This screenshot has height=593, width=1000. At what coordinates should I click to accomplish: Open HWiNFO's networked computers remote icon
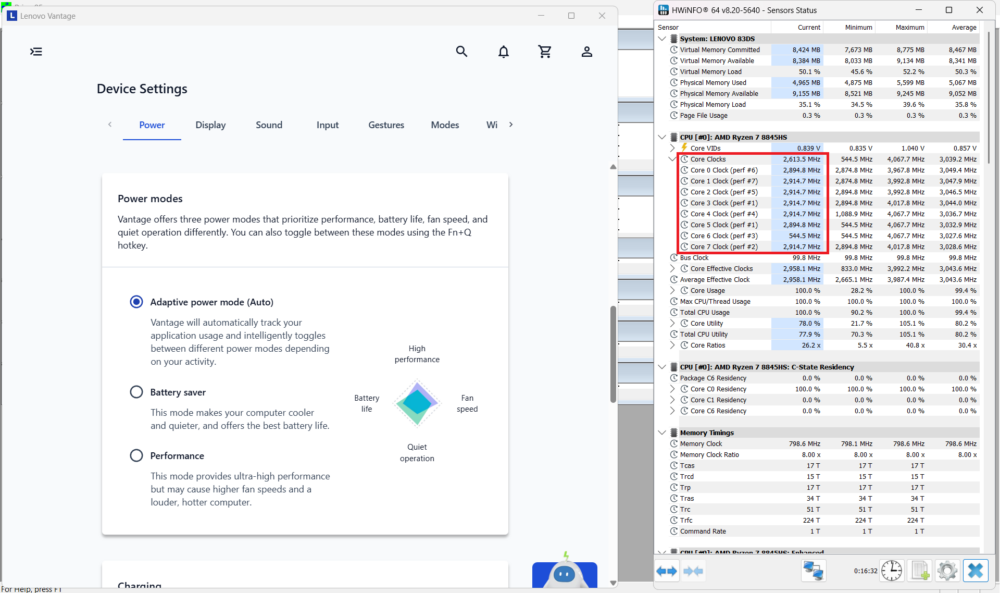coord(813,571)
